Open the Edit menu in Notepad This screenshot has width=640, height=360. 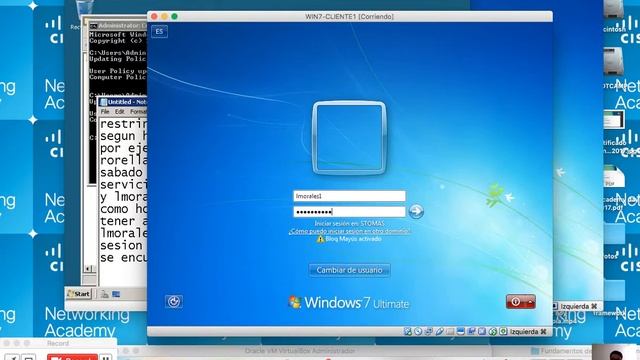point(119,111)
